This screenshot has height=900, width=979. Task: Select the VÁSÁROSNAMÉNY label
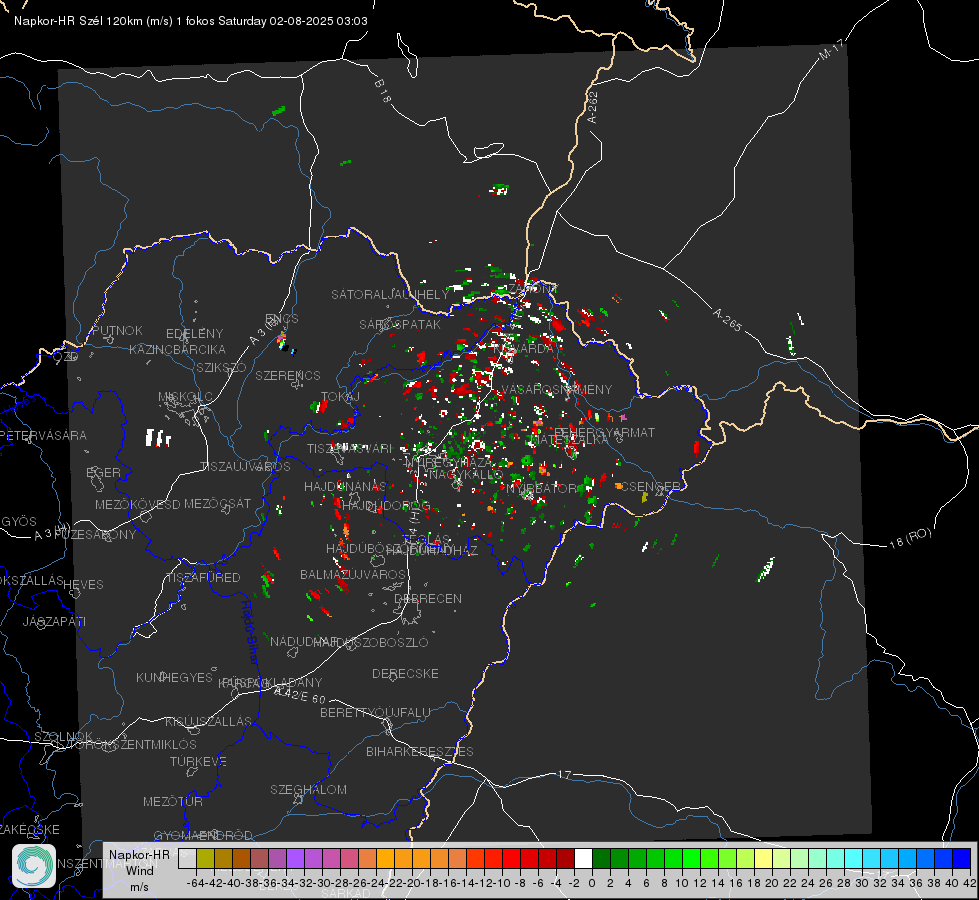click(558, 389)
